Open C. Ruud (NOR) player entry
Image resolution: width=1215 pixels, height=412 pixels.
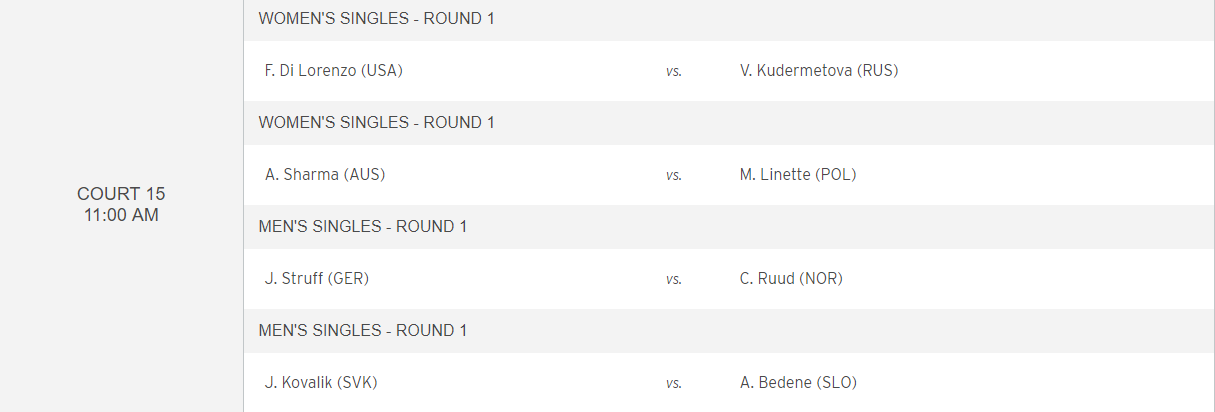pyautogui.click(x=791, y=279)
